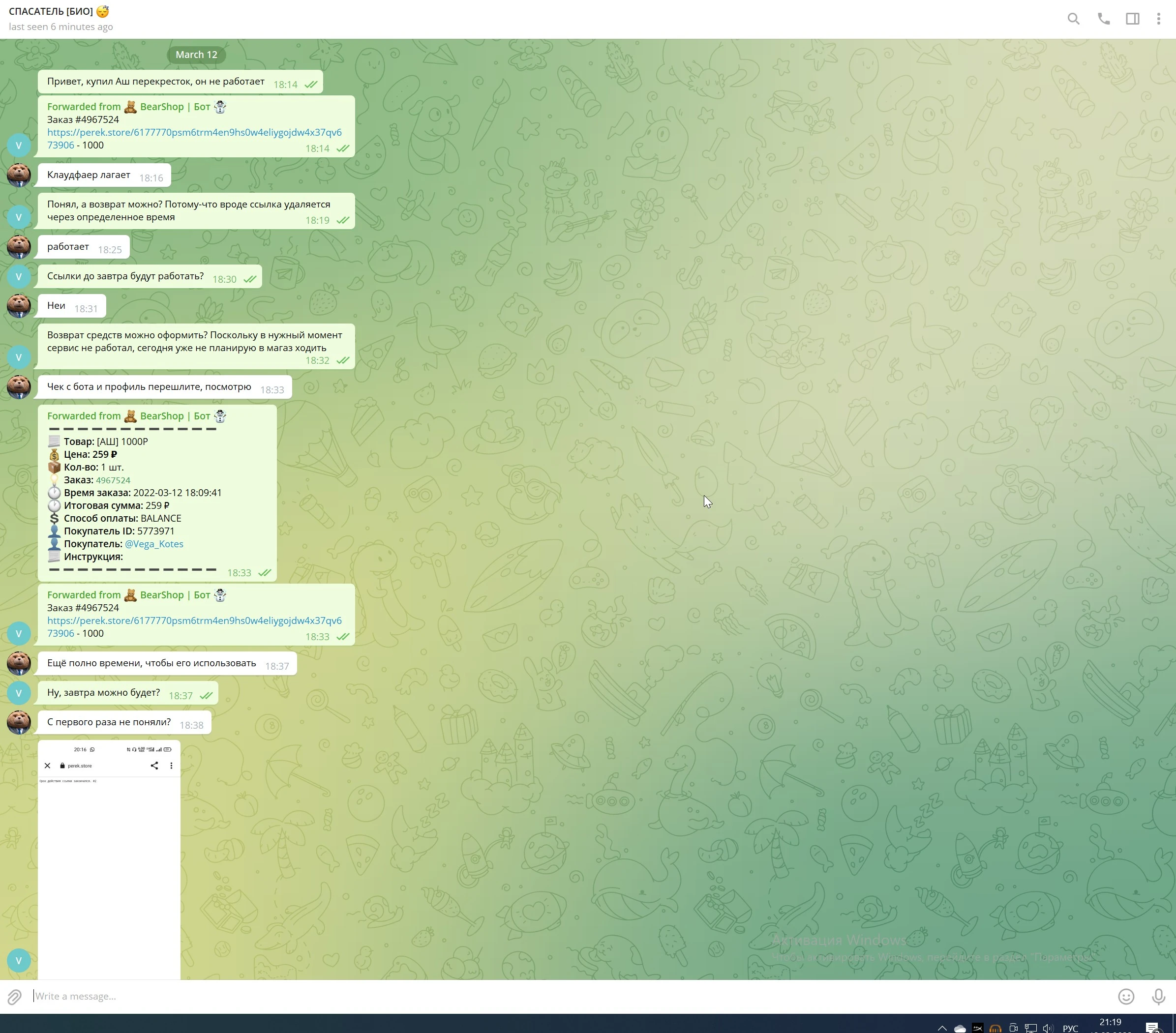
Task: Record a voice message with microphone
Action: [1158, 996]
